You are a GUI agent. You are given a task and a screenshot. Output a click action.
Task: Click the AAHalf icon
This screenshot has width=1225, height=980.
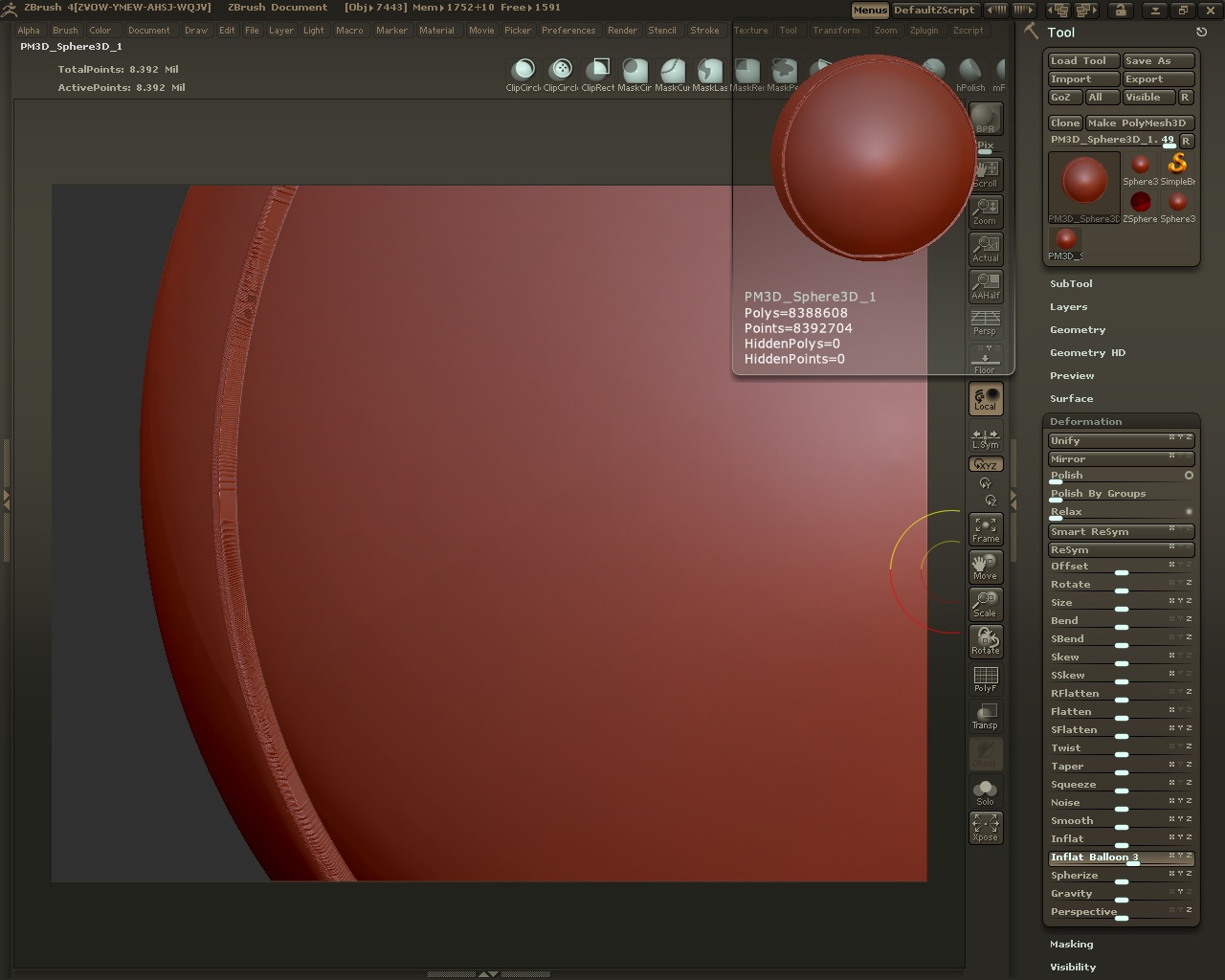[x=985, y=286]
